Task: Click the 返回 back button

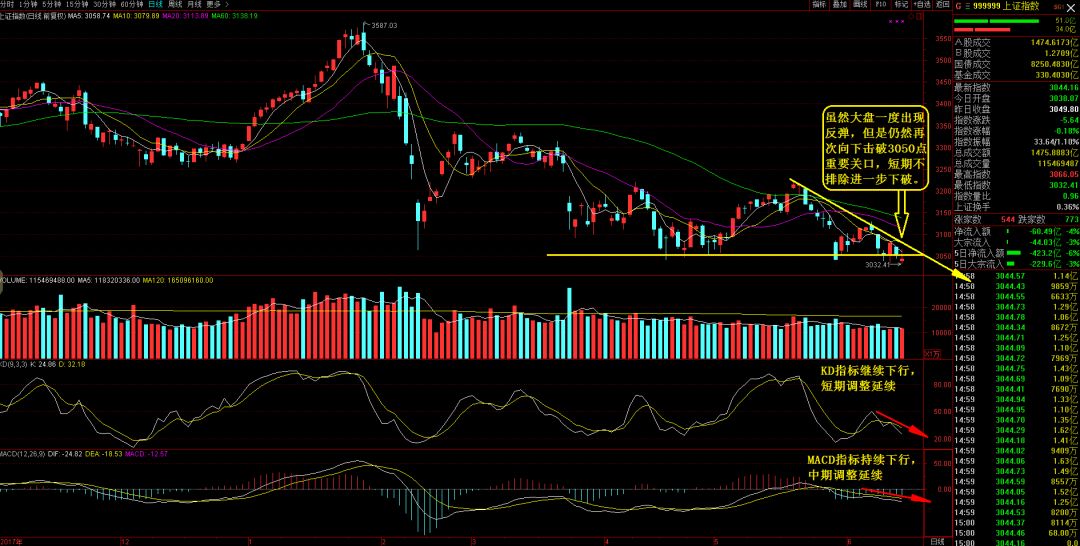Action: pyautogui.click(x=942, y=4)
